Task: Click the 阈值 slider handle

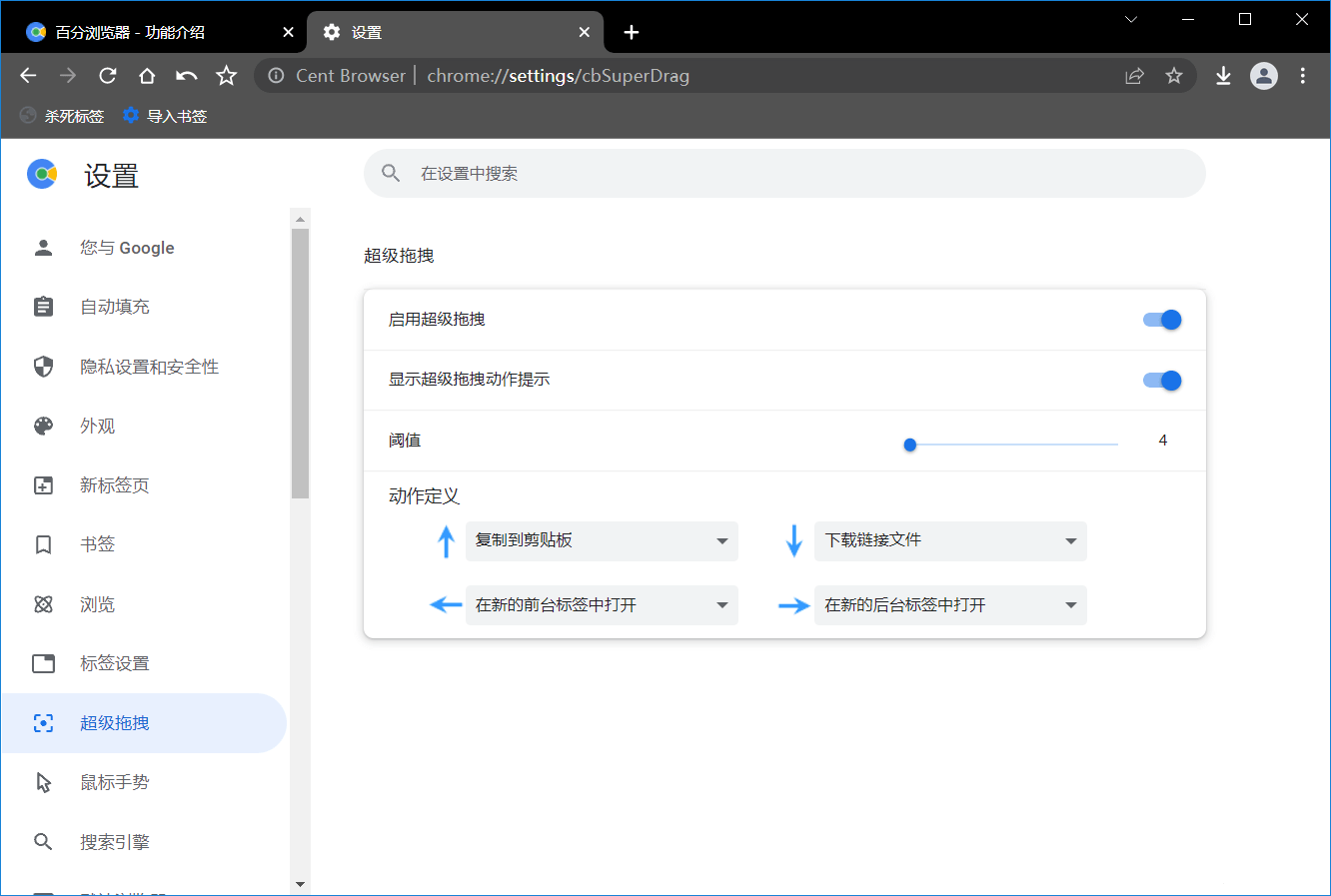Action: (910, 445)
